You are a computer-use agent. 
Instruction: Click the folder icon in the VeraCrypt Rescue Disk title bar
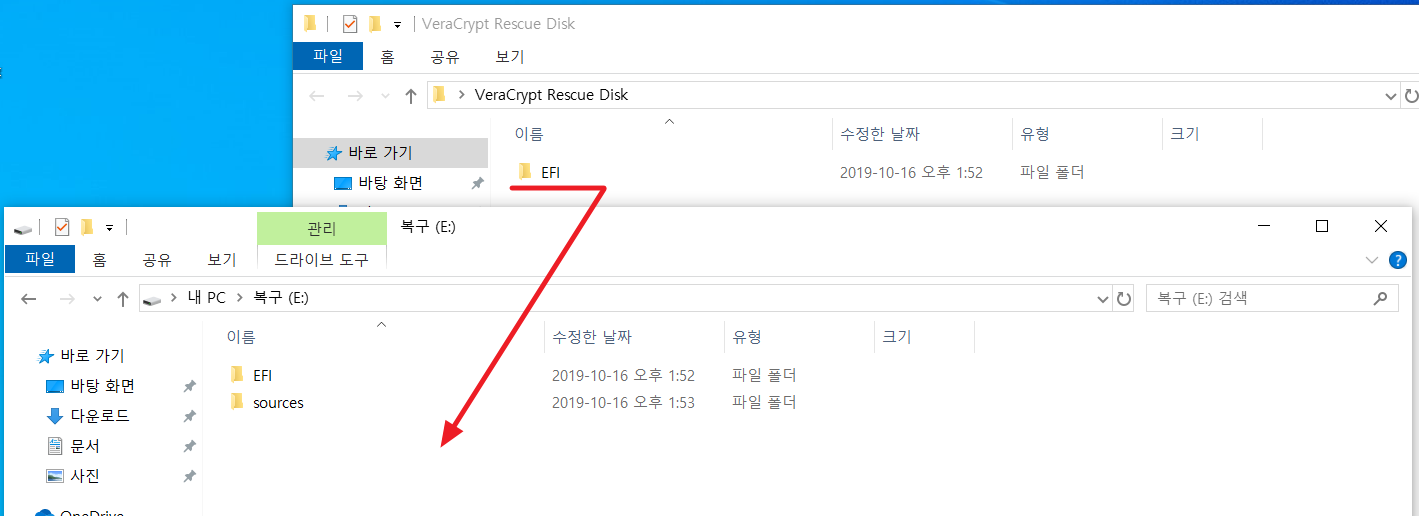[x=310, y=23]
